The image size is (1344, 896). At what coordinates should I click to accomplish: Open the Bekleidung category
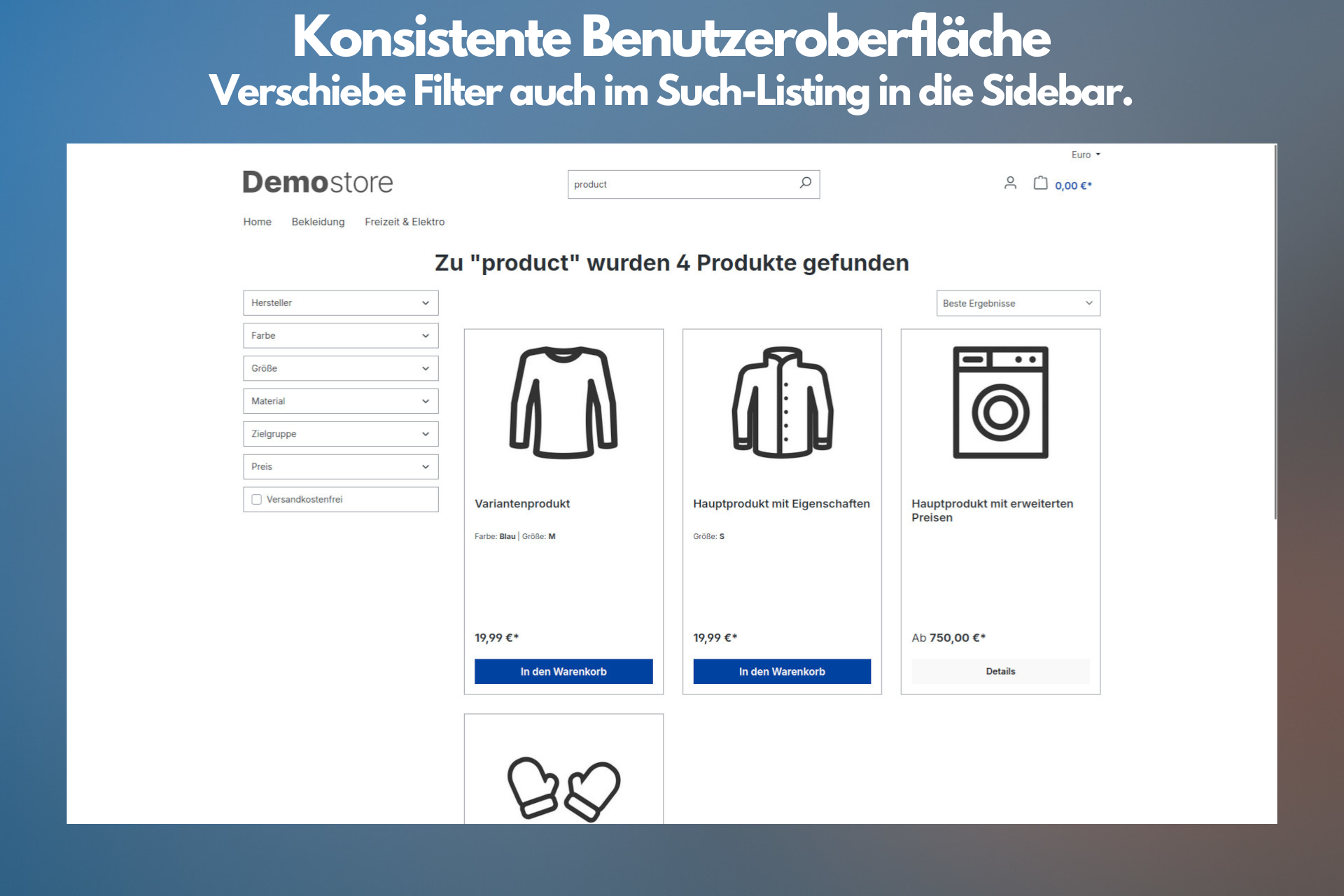[318, 222]
